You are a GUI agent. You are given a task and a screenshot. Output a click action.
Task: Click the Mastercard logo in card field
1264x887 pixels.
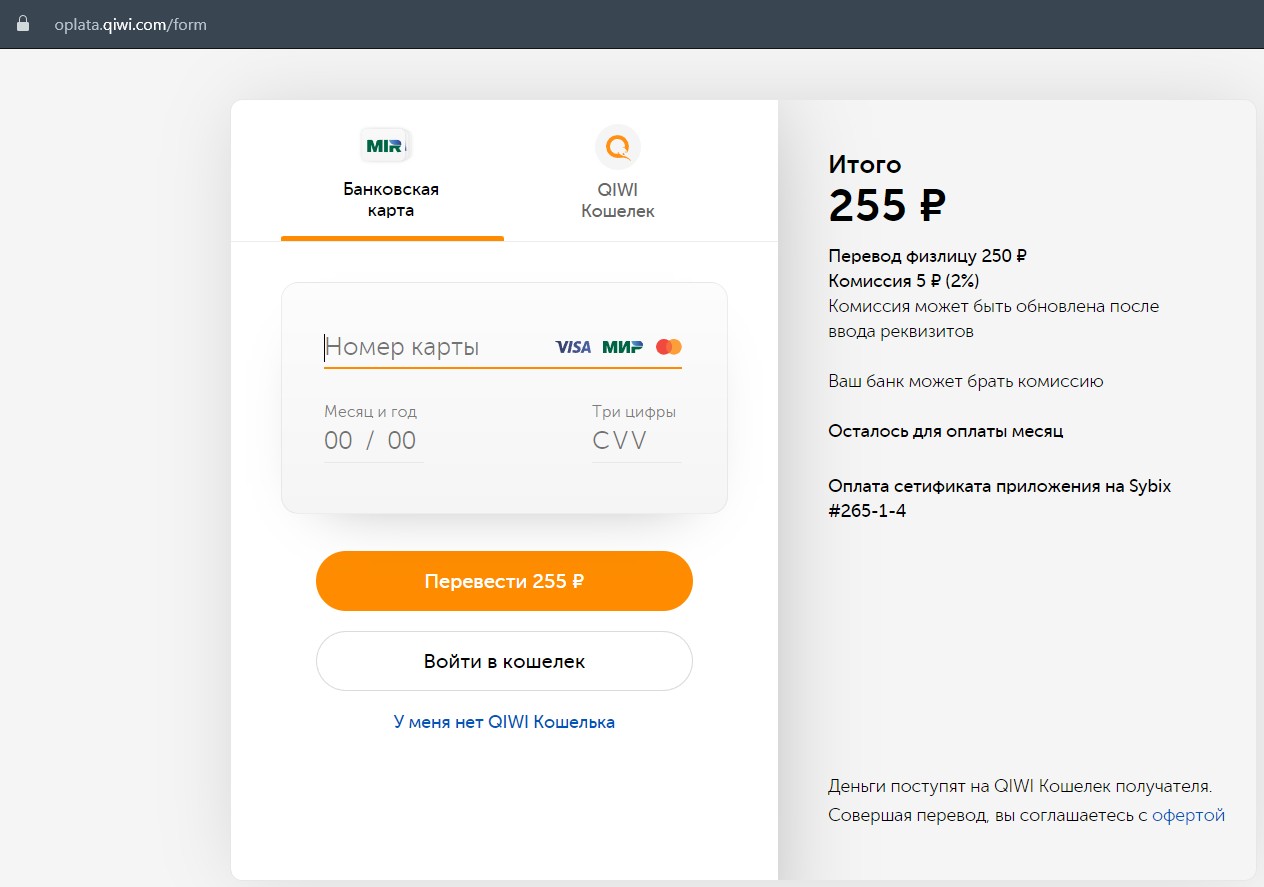pos(669,347)
